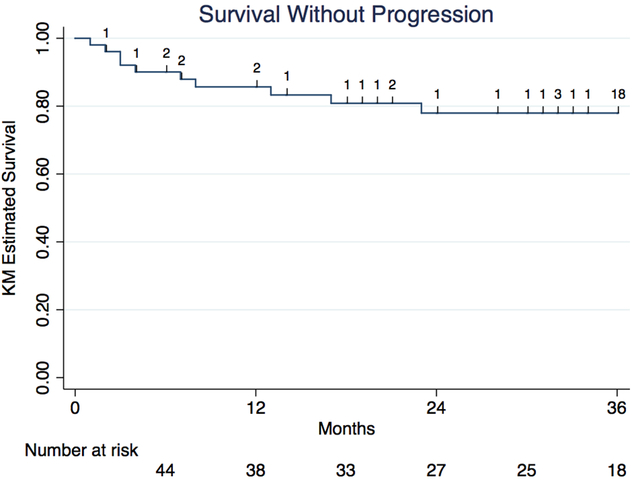Click the chart title Survival Without Progression
Viewport: 636px width, 483px height.
345,15
